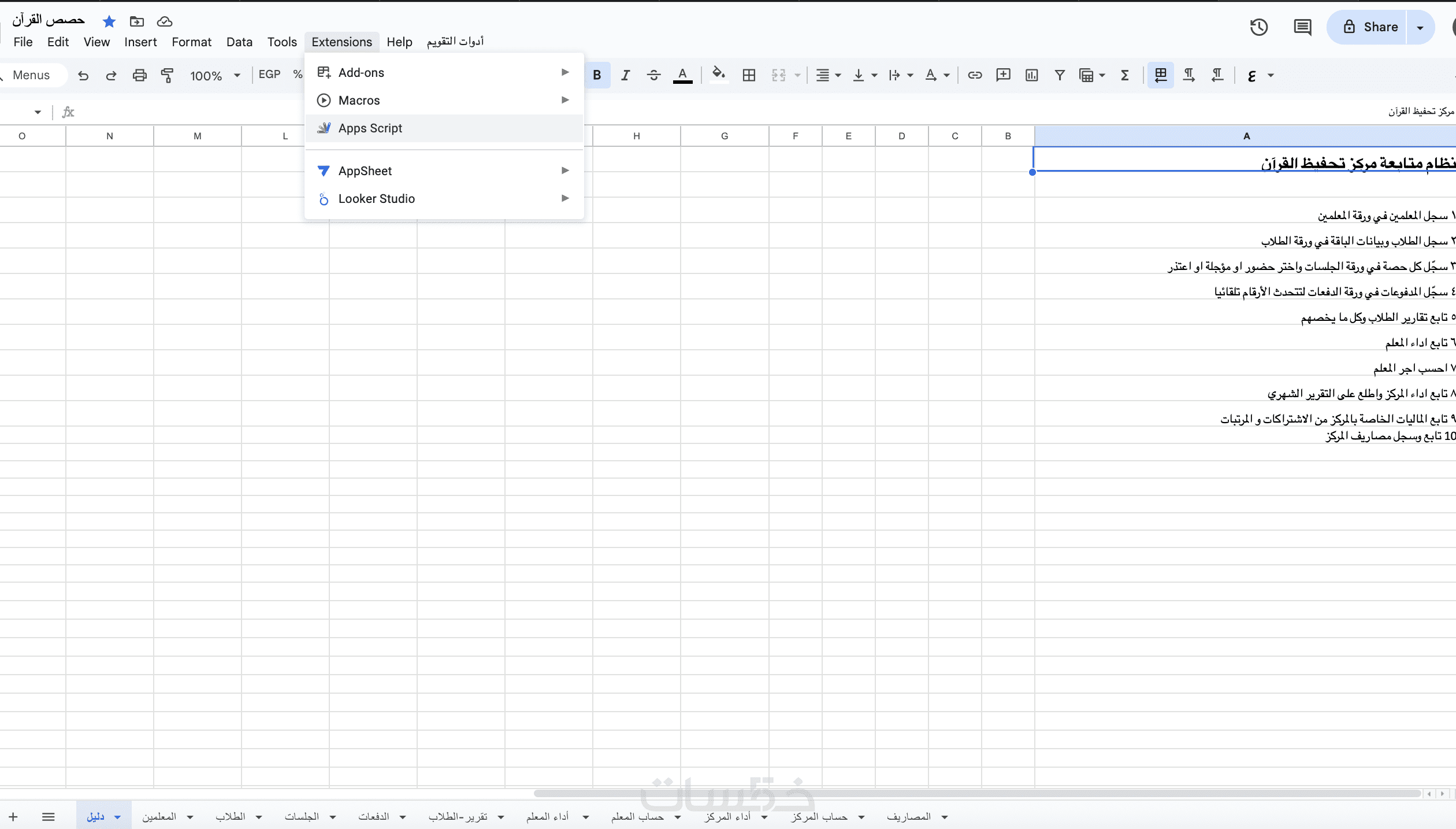Add a new sheet with plus button
This screenshot has width=1456, height=829.
coord(13,817)
